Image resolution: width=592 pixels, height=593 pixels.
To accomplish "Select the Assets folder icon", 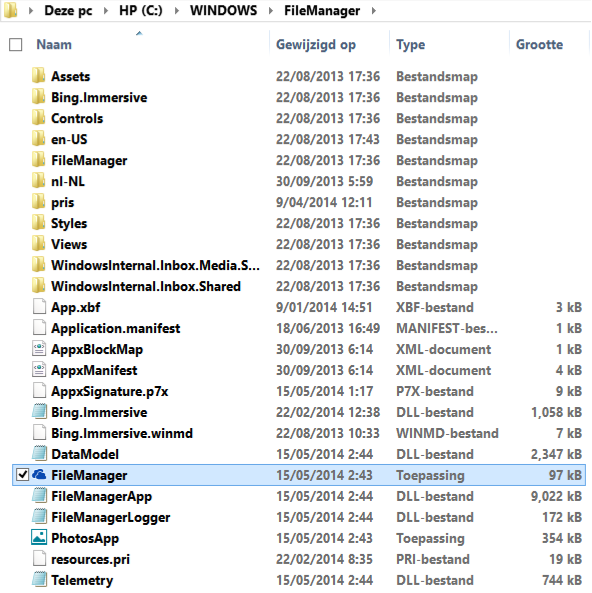I will tap(39, 76).
